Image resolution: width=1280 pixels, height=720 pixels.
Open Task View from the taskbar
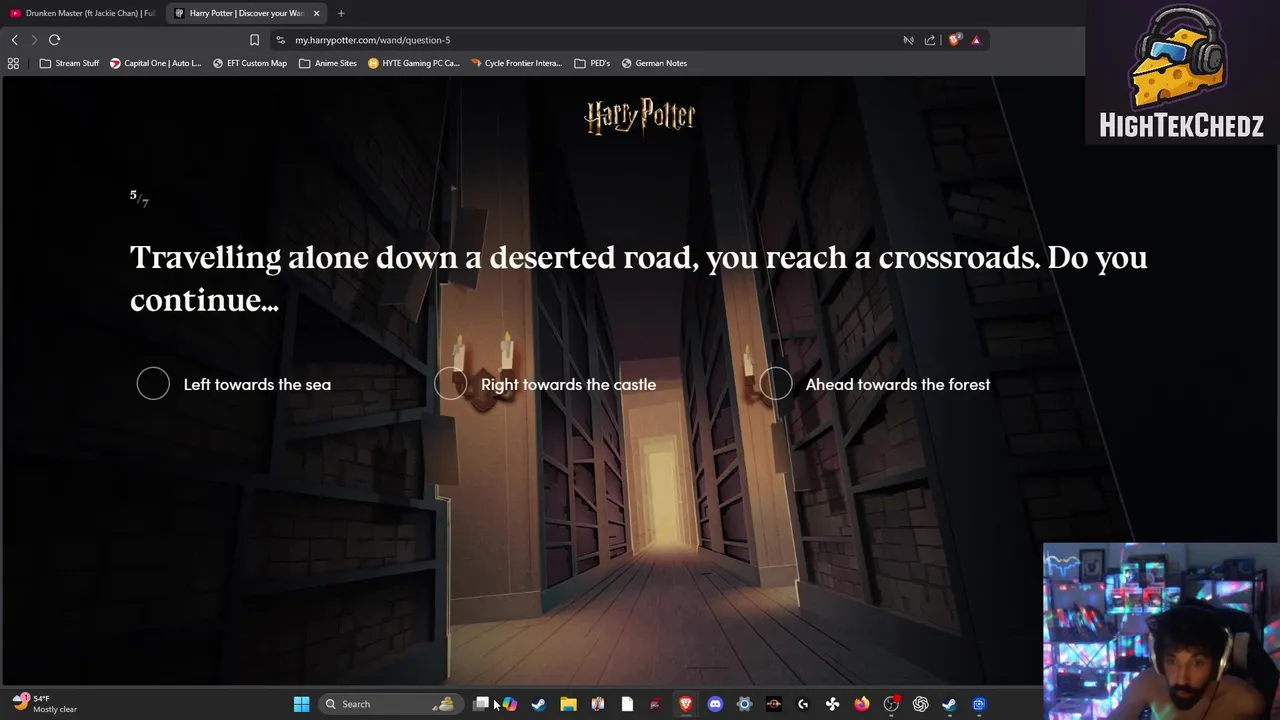481,704
